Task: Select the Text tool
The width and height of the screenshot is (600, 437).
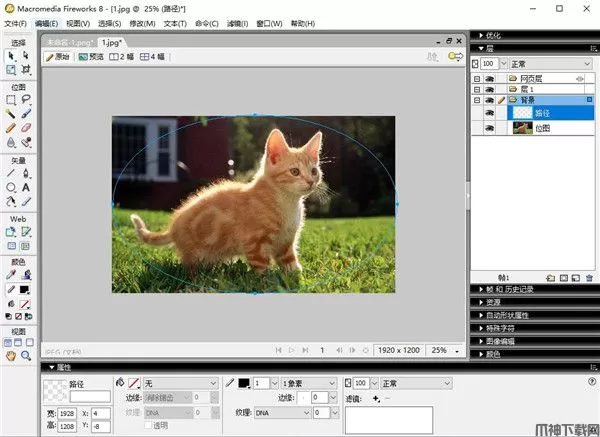Action: point(26,187)
